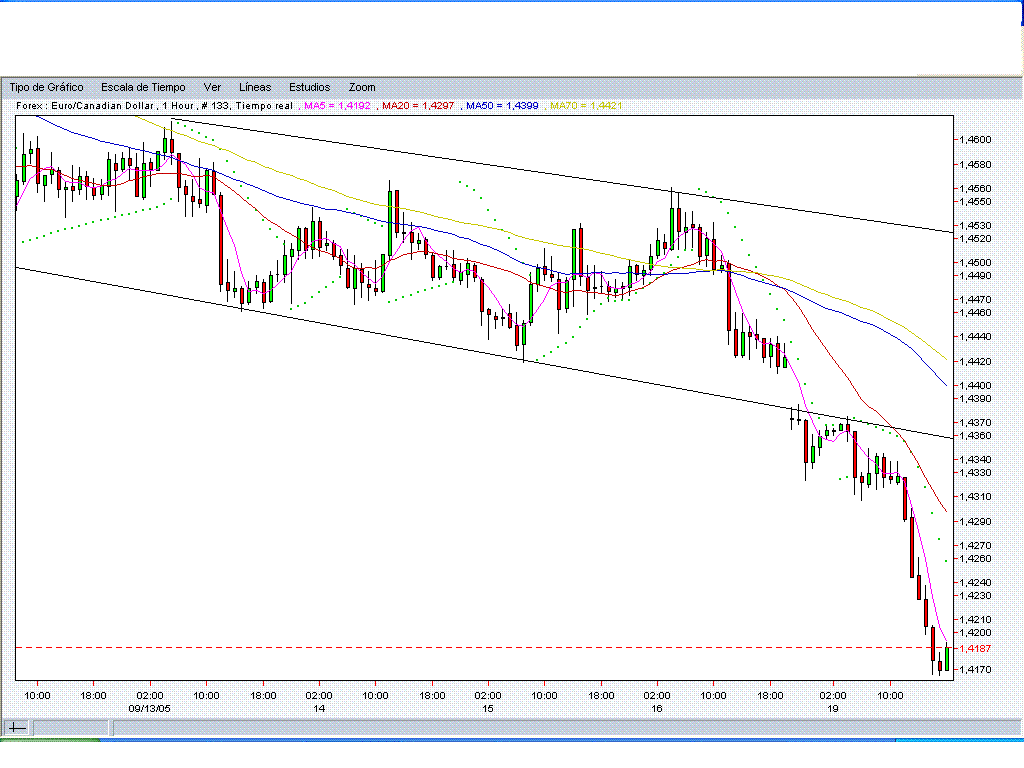This screenshot has width=1024, height=768.
Task: Open the Ver menu
Action: (x=212, y=88)
